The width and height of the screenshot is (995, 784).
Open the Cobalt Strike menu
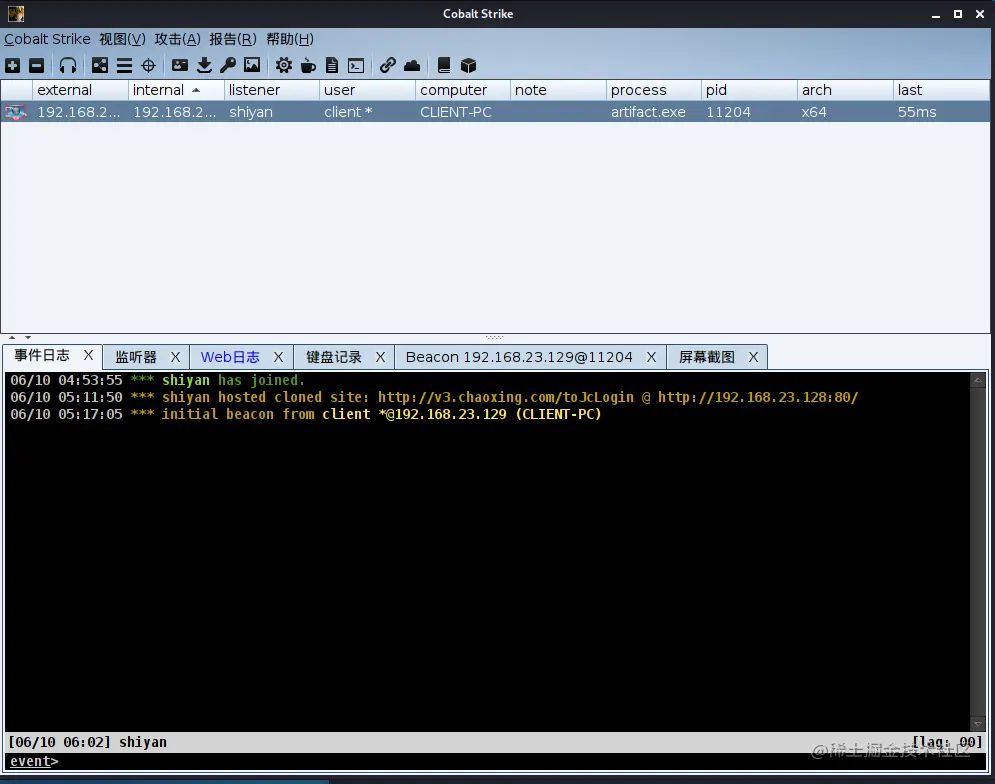[47, 39]
